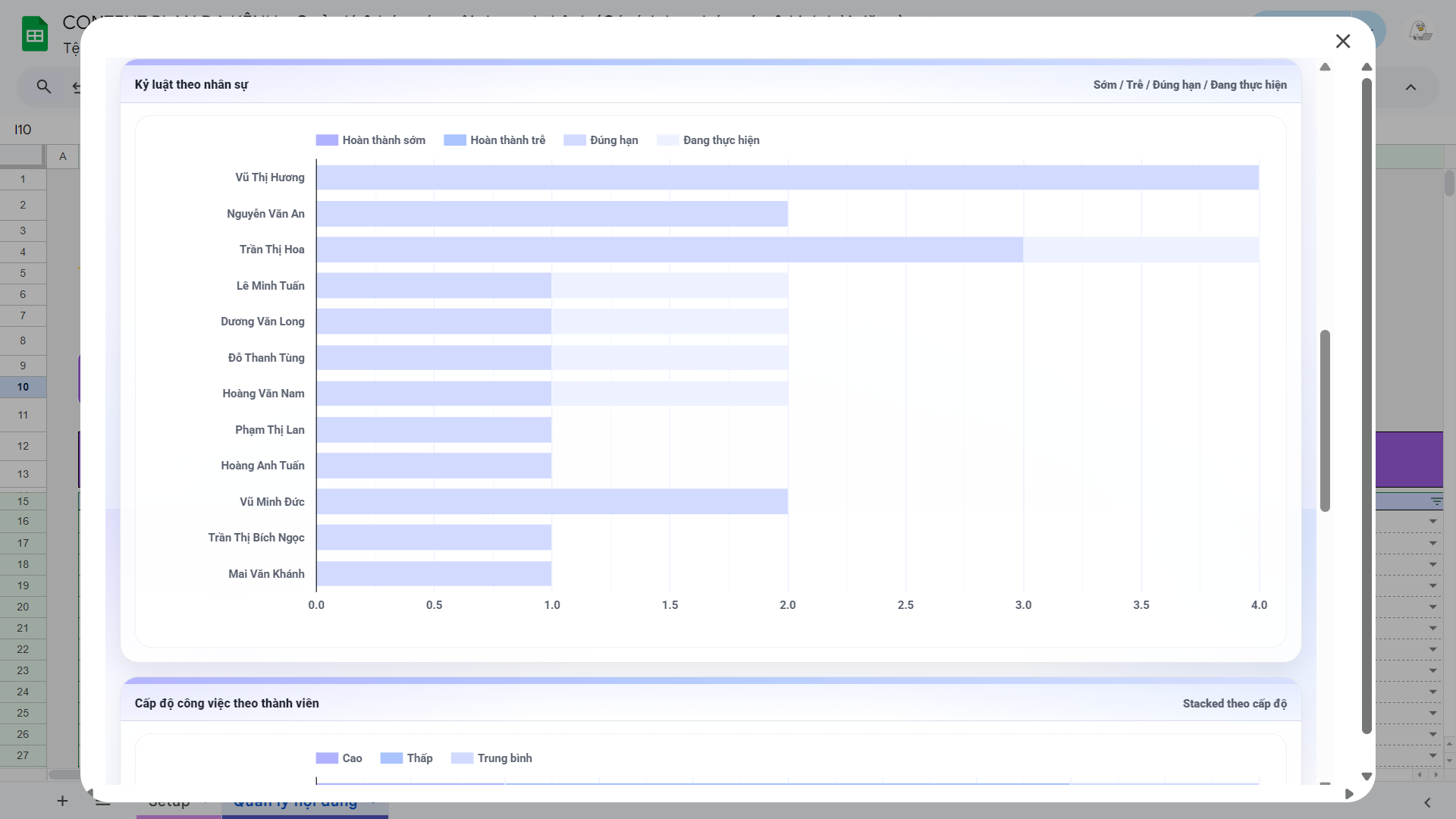The height and width of the screenshot is (819, 1456).
Task: Click the Google Sheets home logo
Action: (x=35, y=34)
